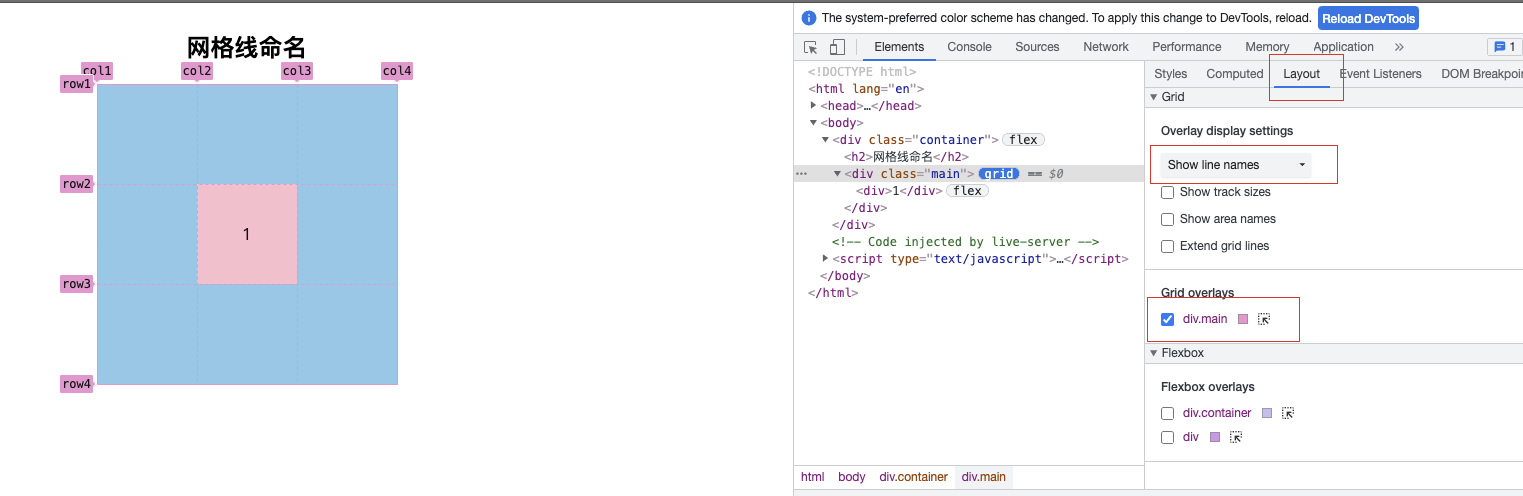
Task: Check the div.container flexbox overlay checkbox
Action: 1167,413
